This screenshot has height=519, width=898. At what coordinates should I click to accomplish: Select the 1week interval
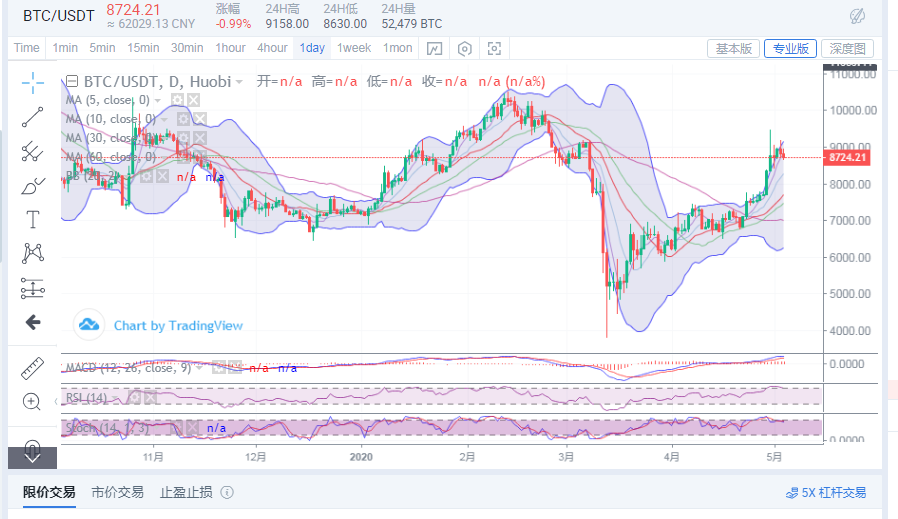[354, 48]
